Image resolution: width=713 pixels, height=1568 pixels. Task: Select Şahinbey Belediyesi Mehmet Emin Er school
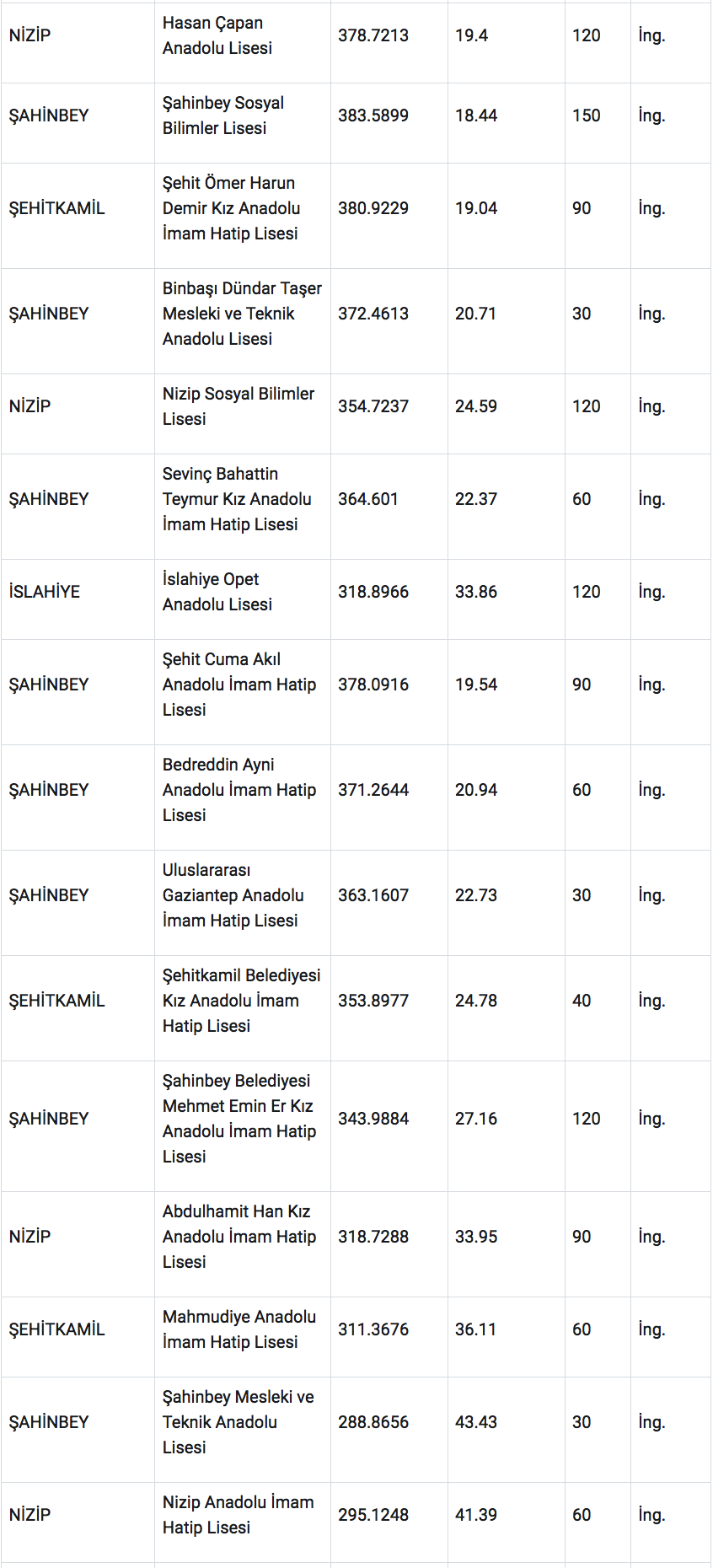click(x=239, y=1119)
